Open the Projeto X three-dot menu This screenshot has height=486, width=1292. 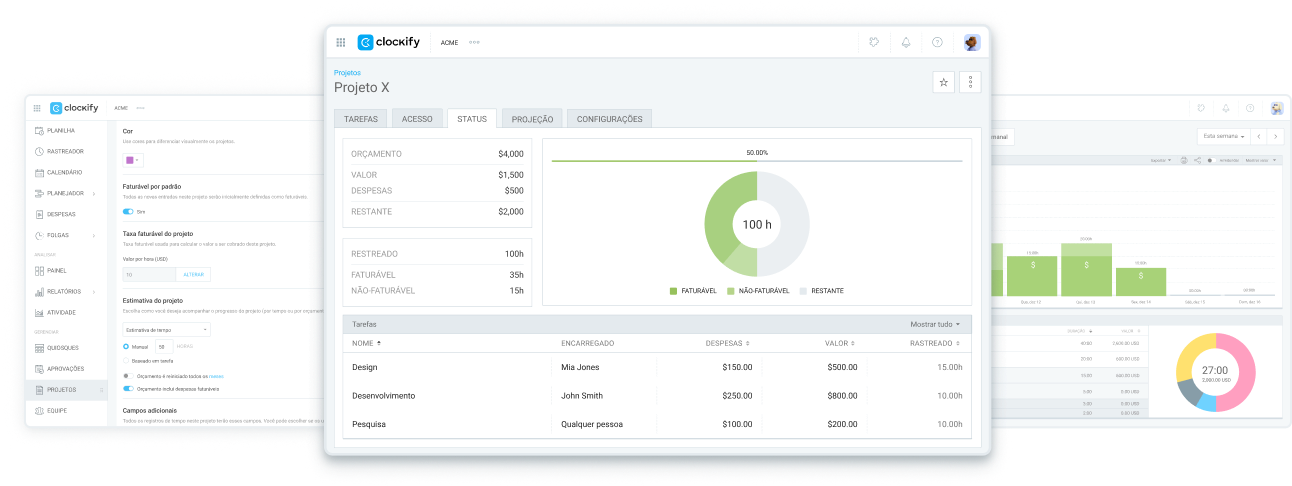970,83
